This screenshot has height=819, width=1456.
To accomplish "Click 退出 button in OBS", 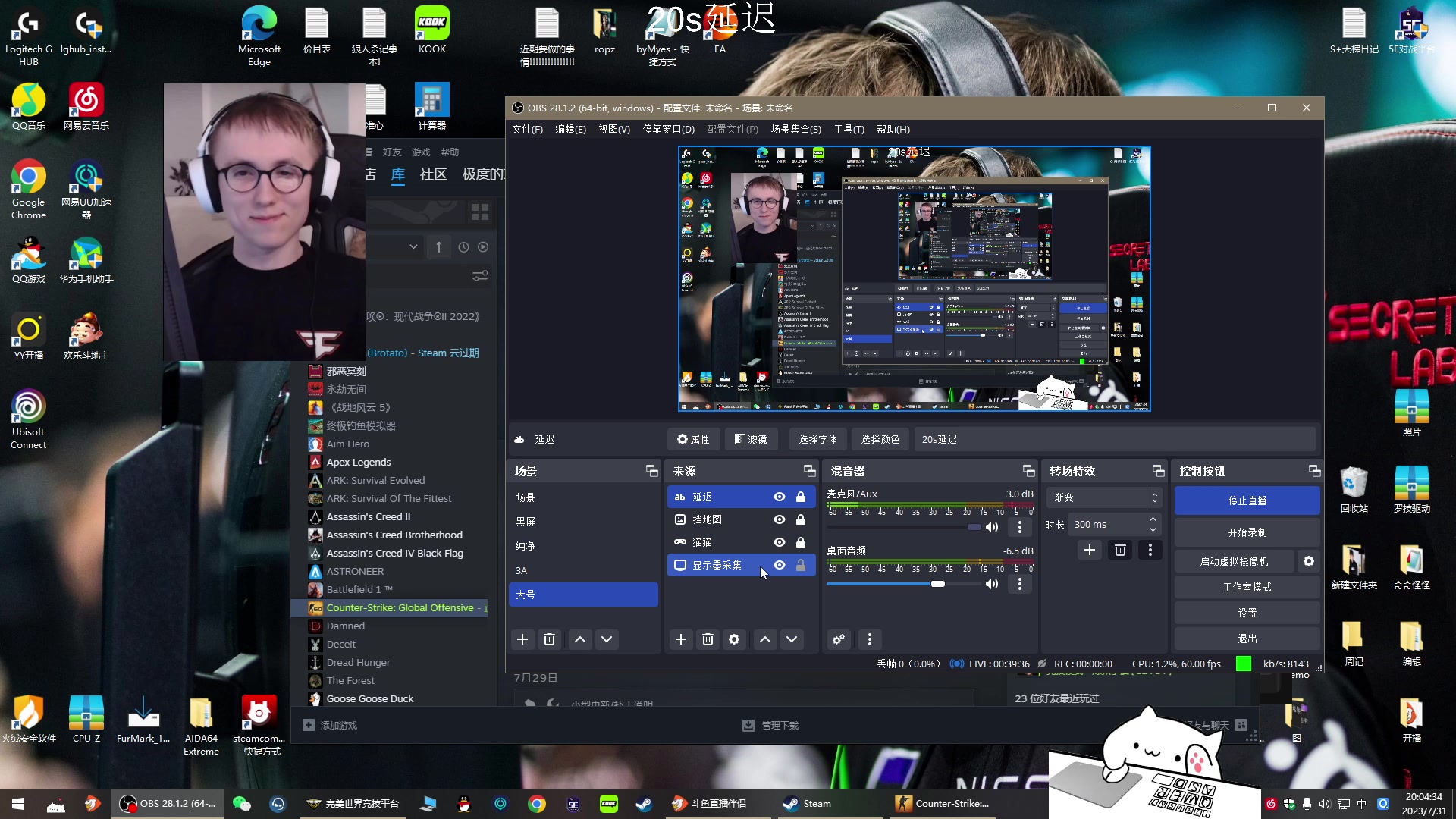I will tap(1247, 639).
